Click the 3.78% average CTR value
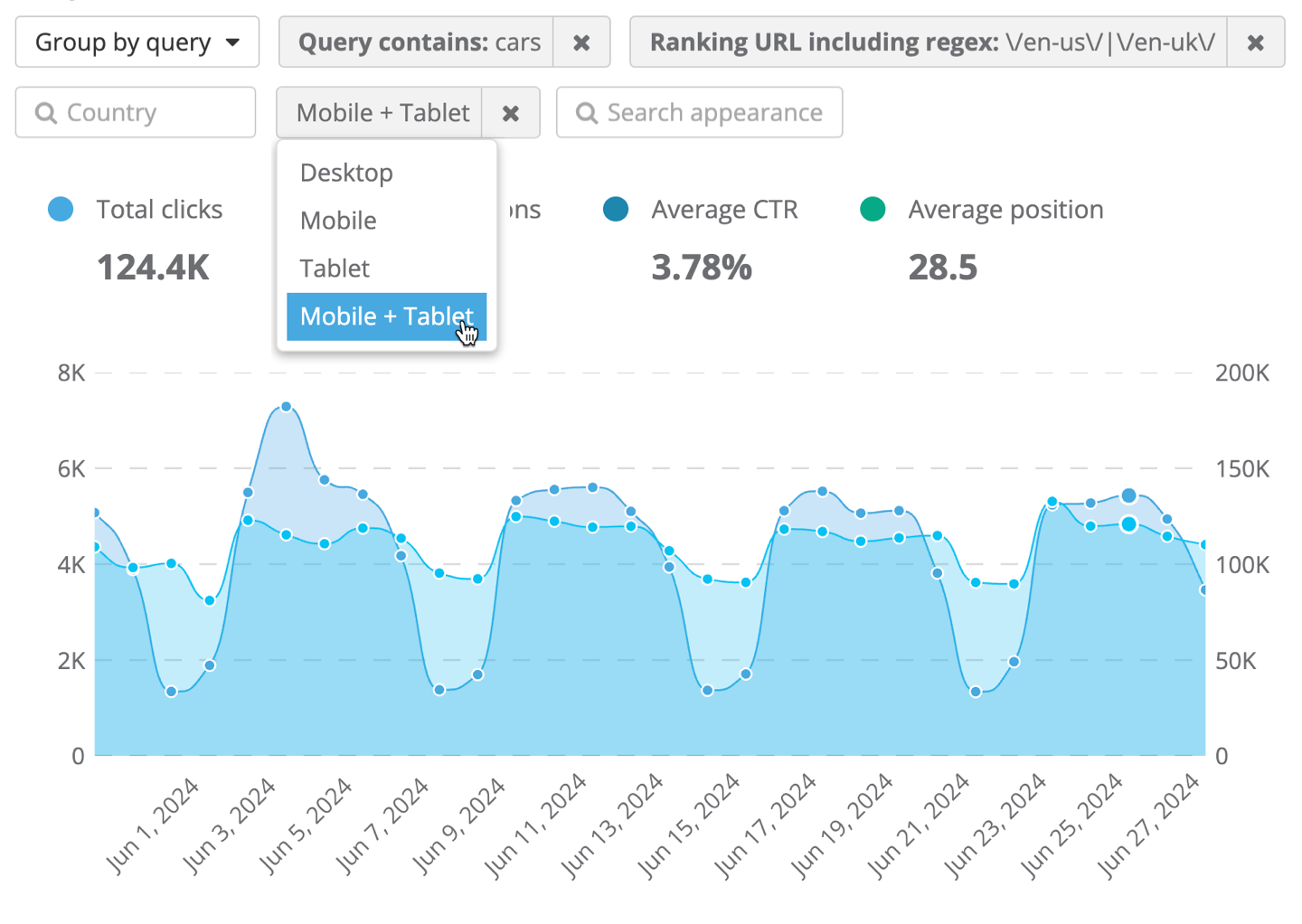This screenshot has height=924, width=1302. coord(702,268)
